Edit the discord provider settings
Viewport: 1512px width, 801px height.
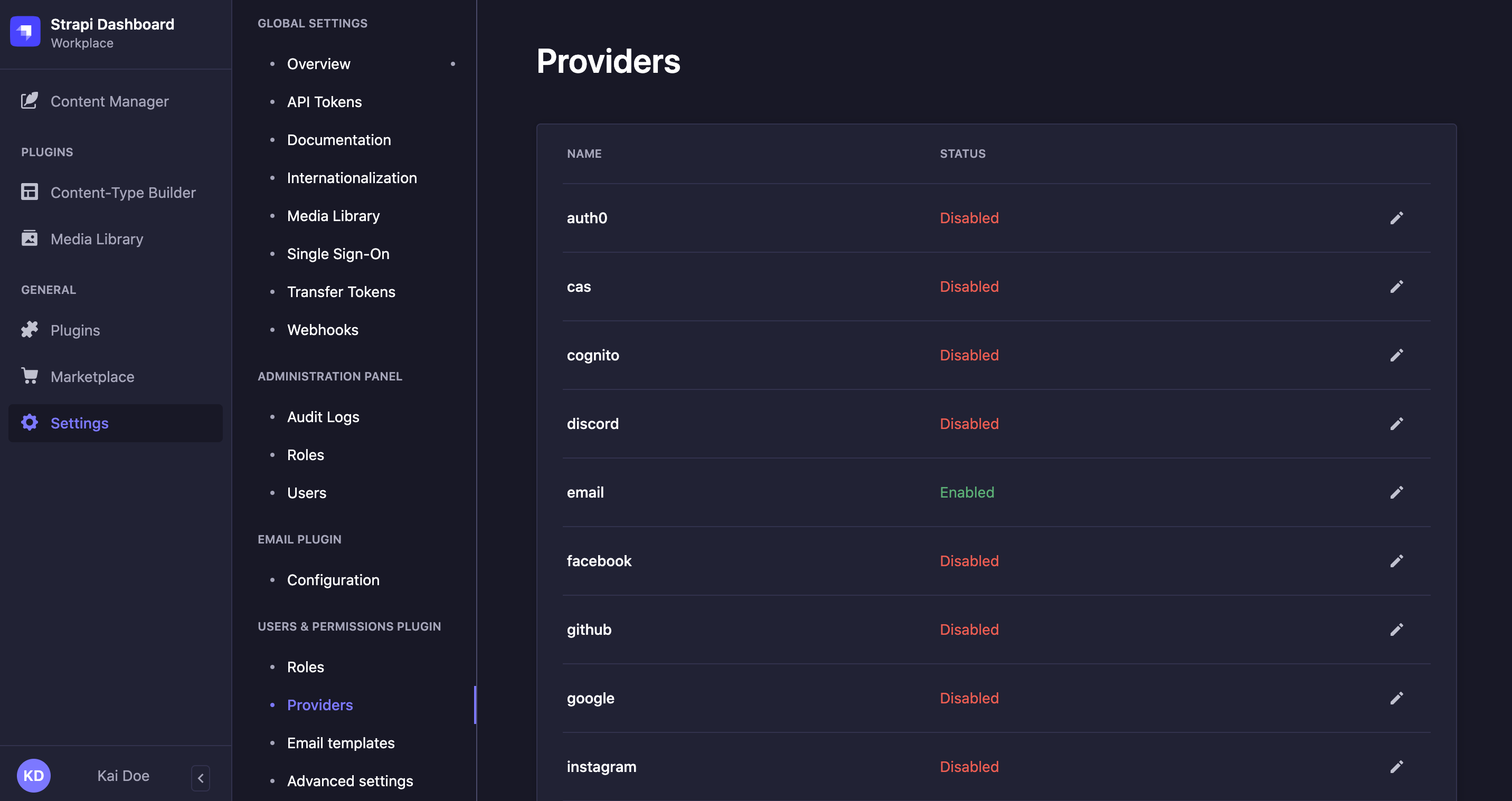click(x=1397, y=423)
